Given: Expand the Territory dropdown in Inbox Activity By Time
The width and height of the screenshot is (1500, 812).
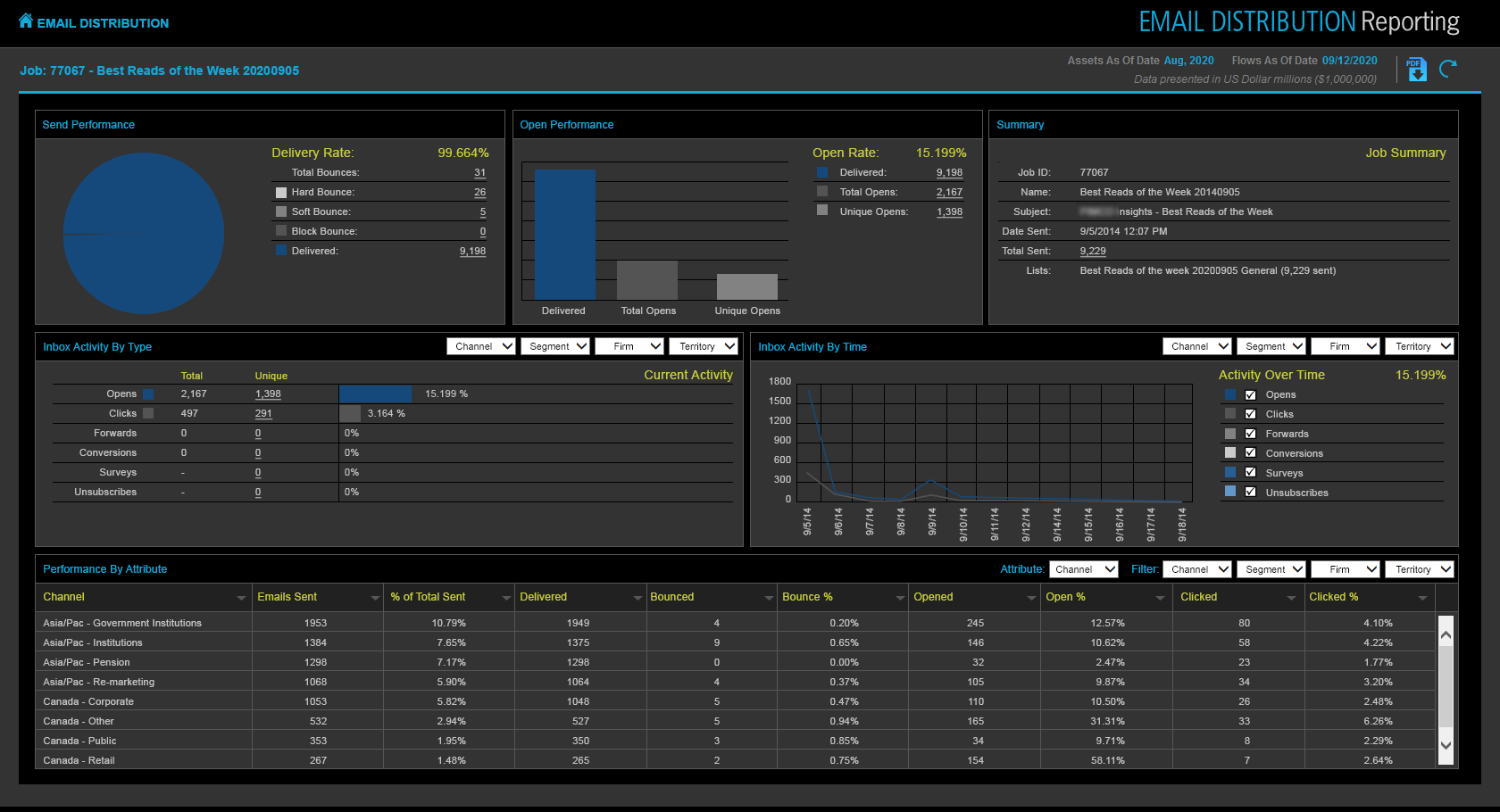Looking at the screenshot, I should click(x=1421, y=346).
